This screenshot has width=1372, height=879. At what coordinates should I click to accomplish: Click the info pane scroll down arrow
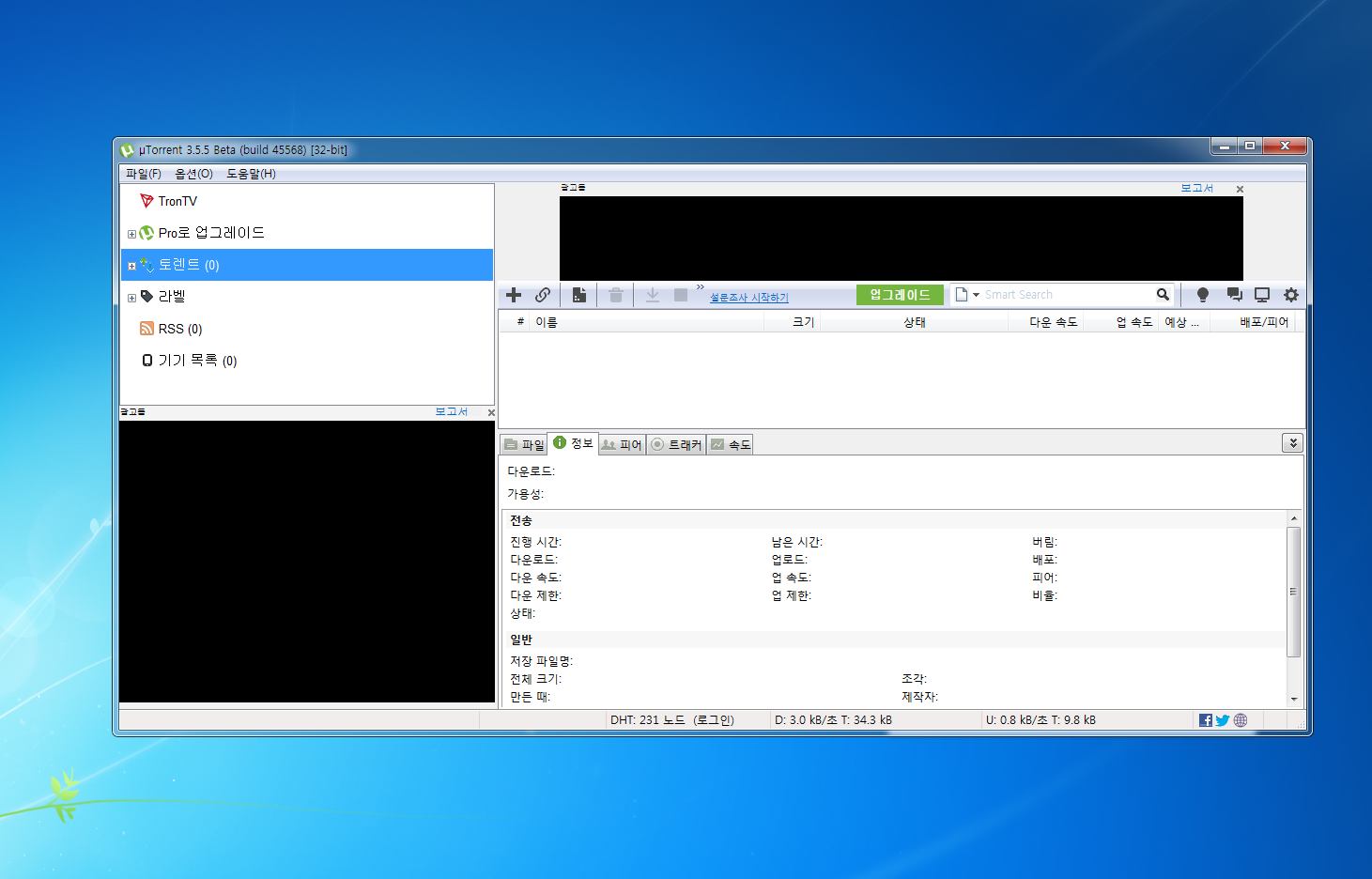1293,699
